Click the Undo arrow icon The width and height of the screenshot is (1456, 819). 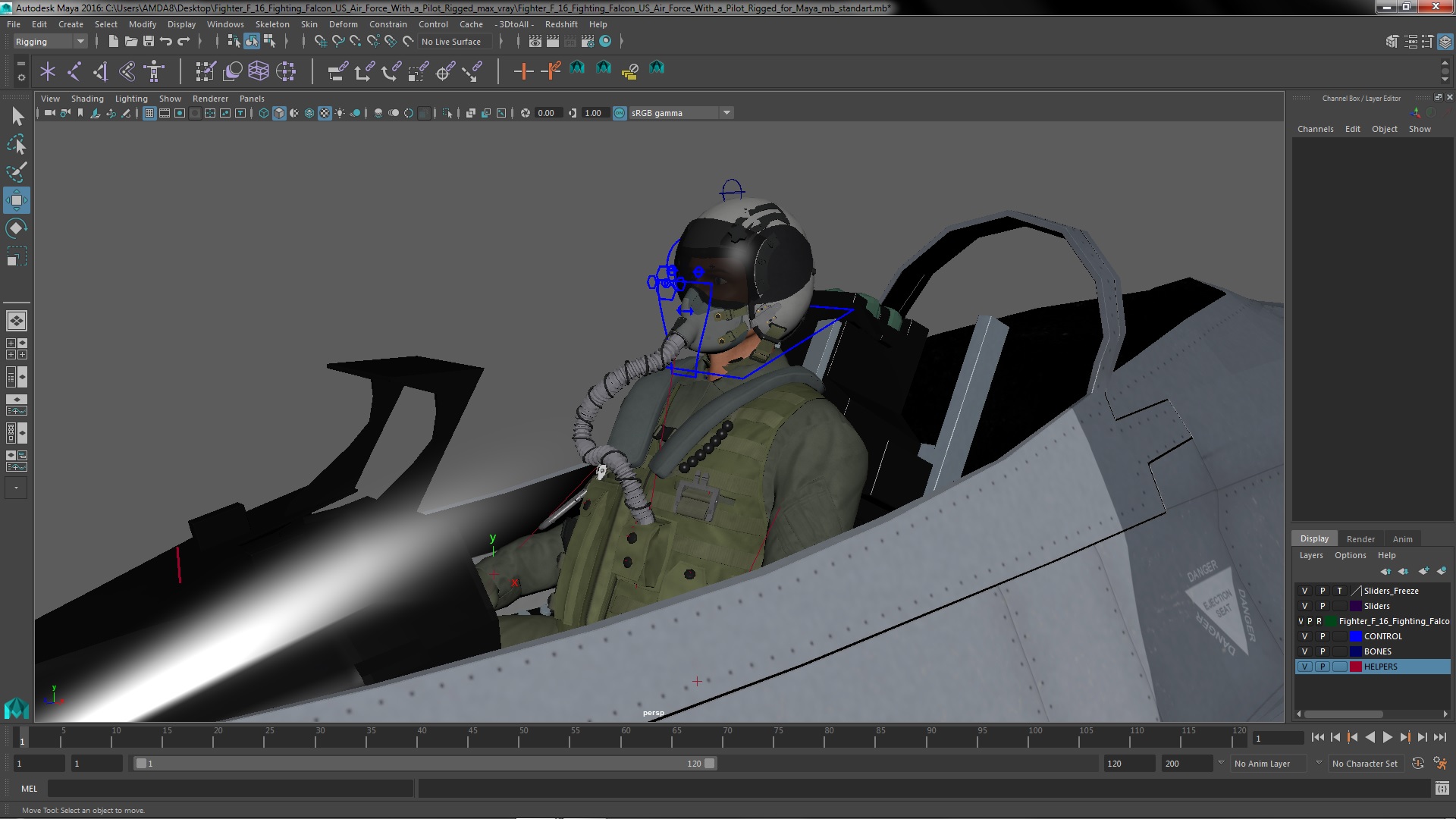166,42
